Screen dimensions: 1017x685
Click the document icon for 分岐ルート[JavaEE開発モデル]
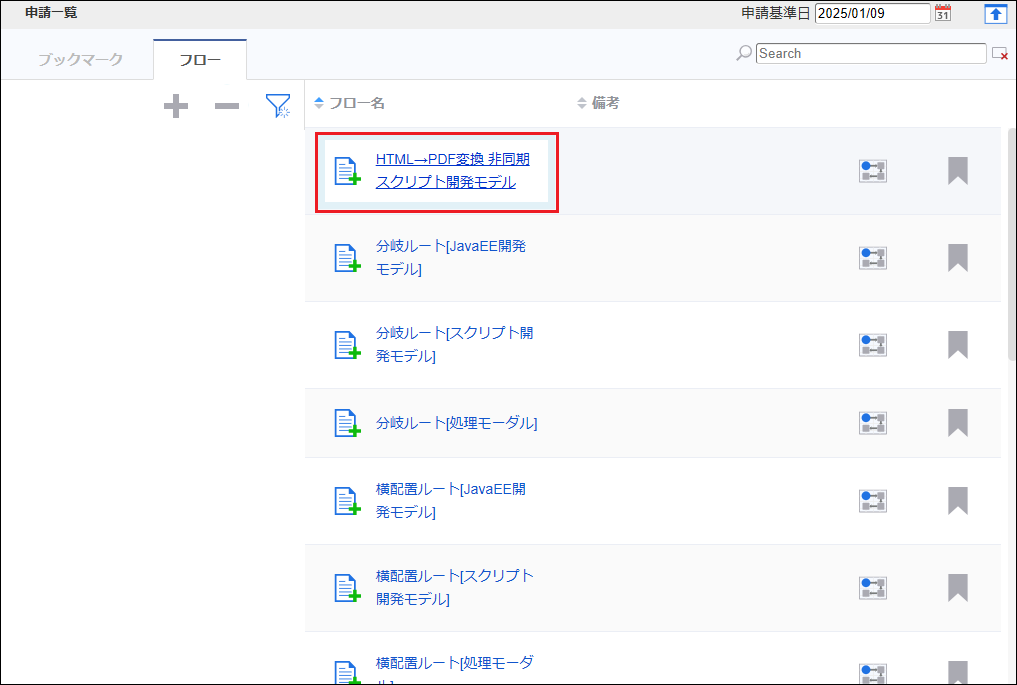[346, 258]
